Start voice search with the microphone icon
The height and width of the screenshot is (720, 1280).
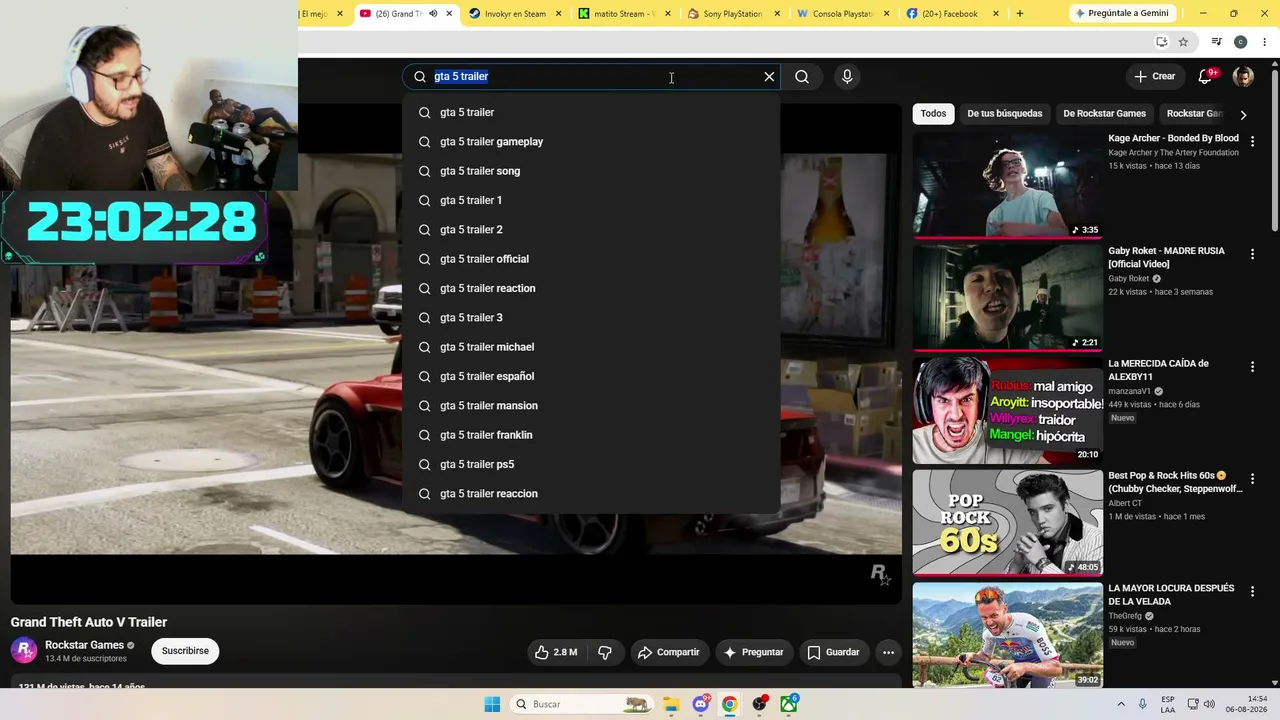(847, 77)
